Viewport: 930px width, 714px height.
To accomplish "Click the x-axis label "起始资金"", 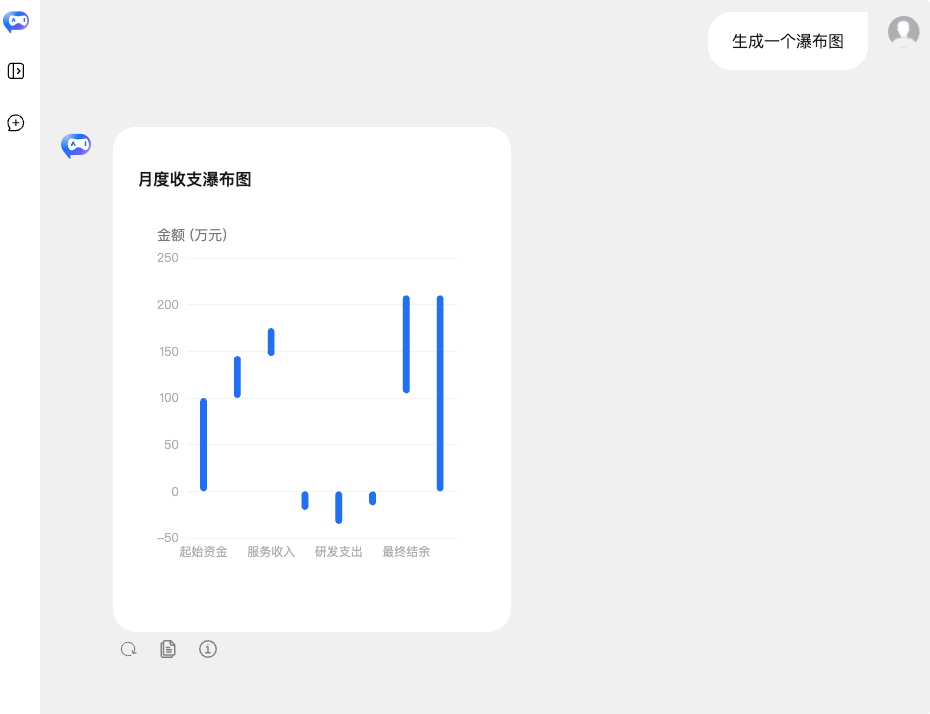I will coord(203,552).
